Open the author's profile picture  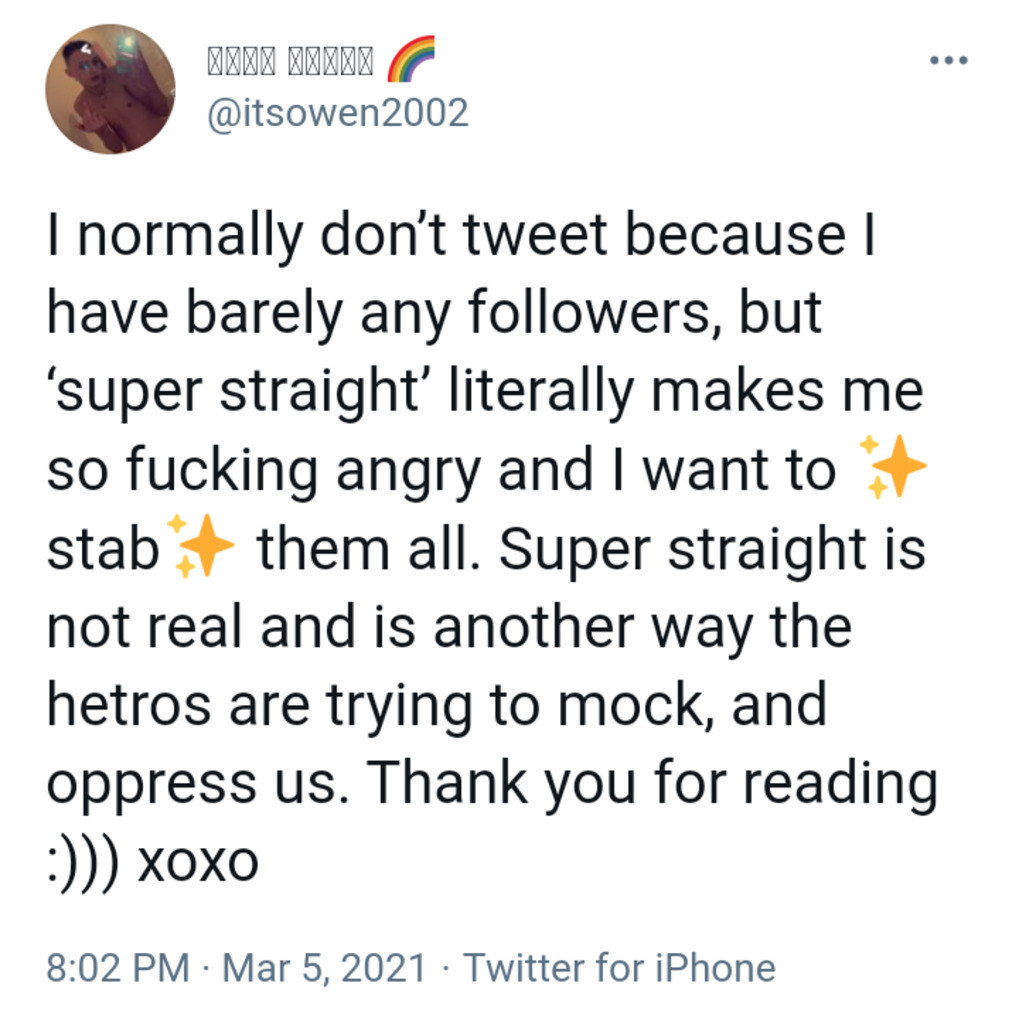click(110, 89)
